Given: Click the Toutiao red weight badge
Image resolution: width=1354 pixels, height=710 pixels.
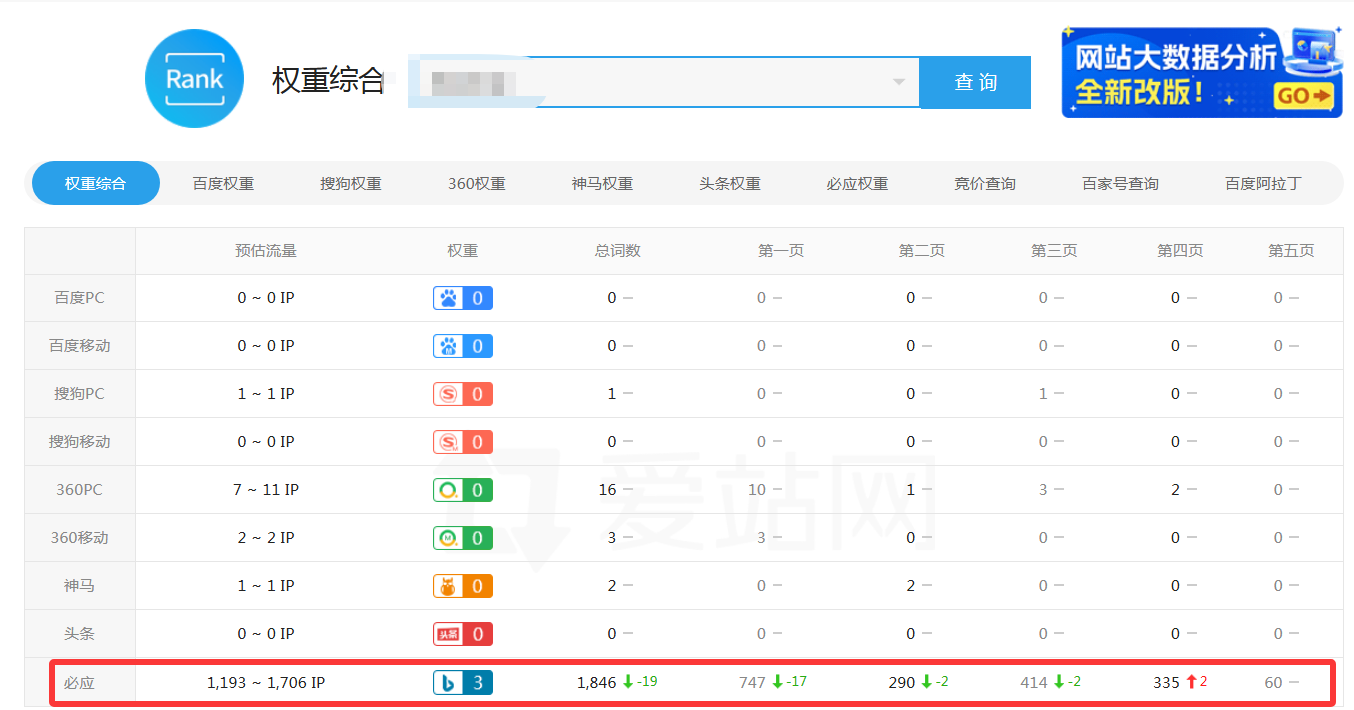Looking at the screenshot, I should pos(462,634).
